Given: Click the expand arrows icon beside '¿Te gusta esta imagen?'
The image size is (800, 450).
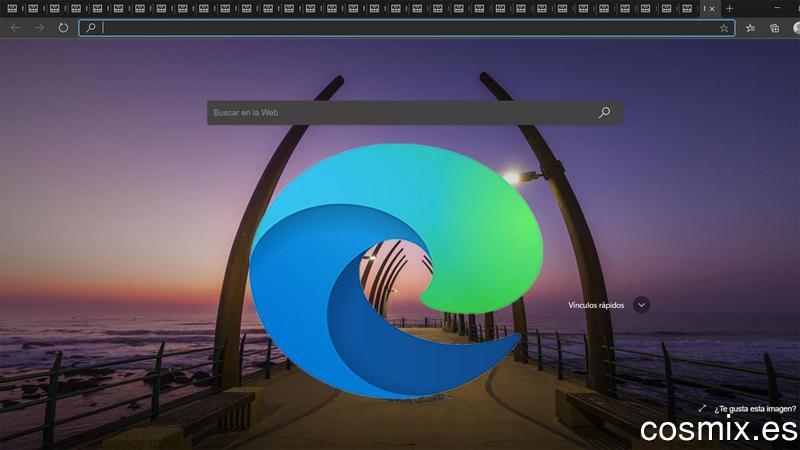Looking at the screenshot, I should tap(702, 408).
